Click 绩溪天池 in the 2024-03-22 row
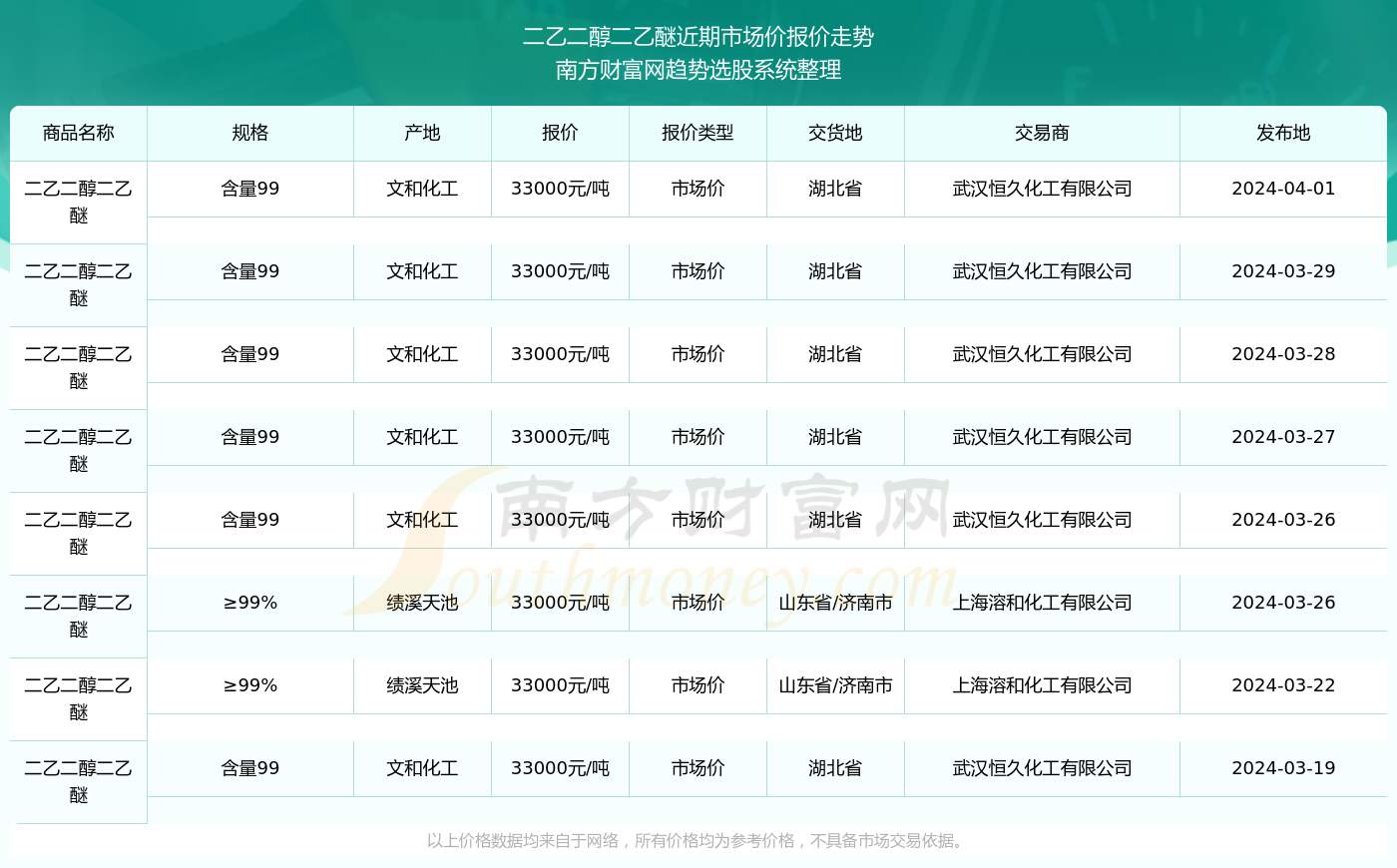 click(x=422, y=685)
